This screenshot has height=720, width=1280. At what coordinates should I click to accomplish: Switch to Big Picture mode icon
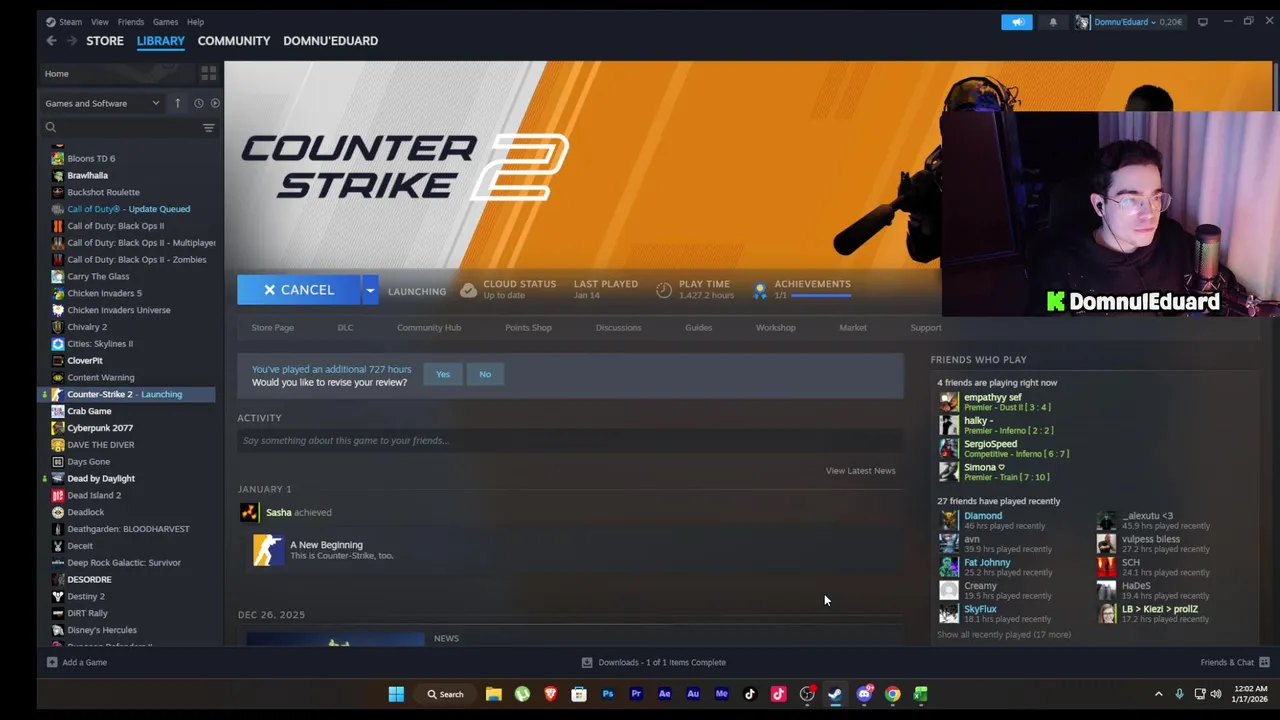point(1203,22)
